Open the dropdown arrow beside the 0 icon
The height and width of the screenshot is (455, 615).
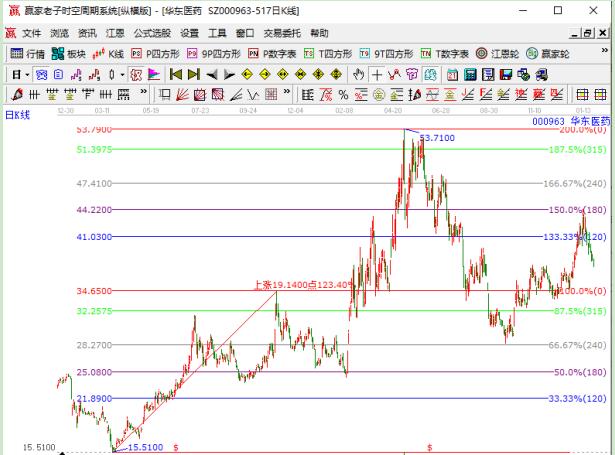point(123,75)
